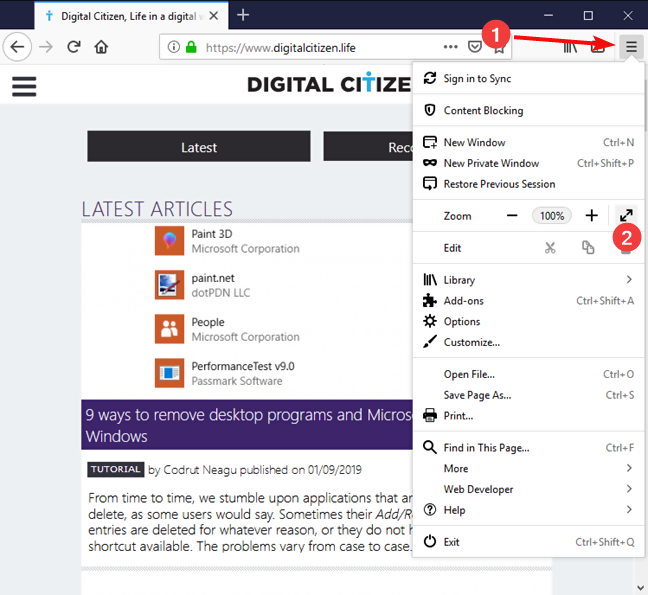Click the Cut scissors icon
The height and width of the screenshot is (595, 648).
click(x=550, y=248)
